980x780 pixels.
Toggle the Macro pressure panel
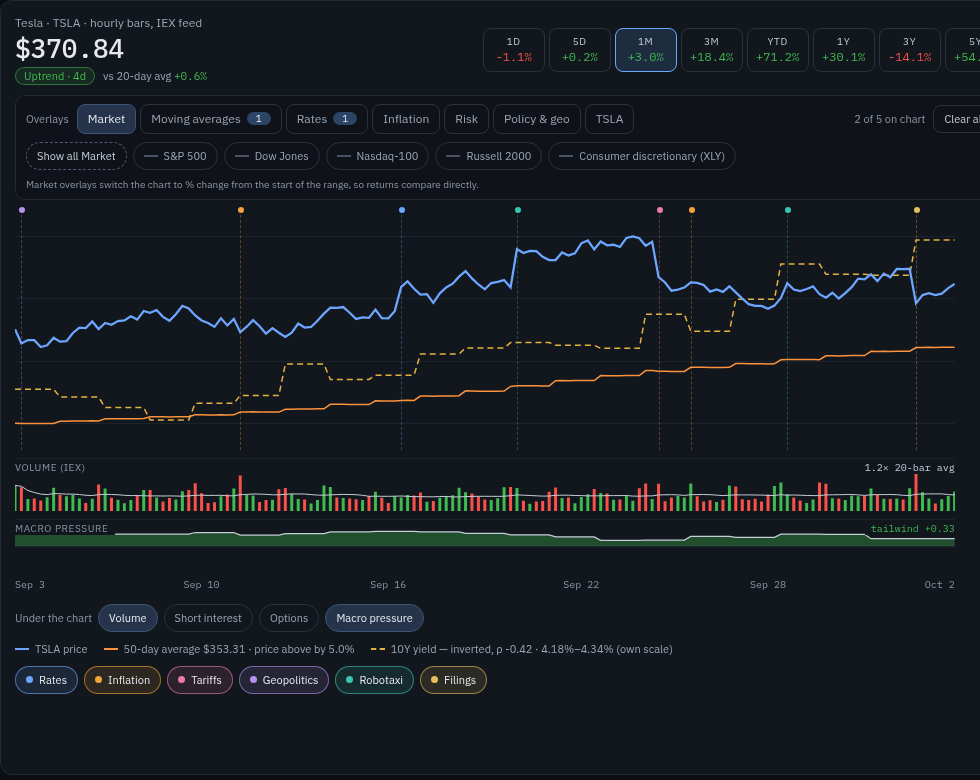[x=374, y=618]
